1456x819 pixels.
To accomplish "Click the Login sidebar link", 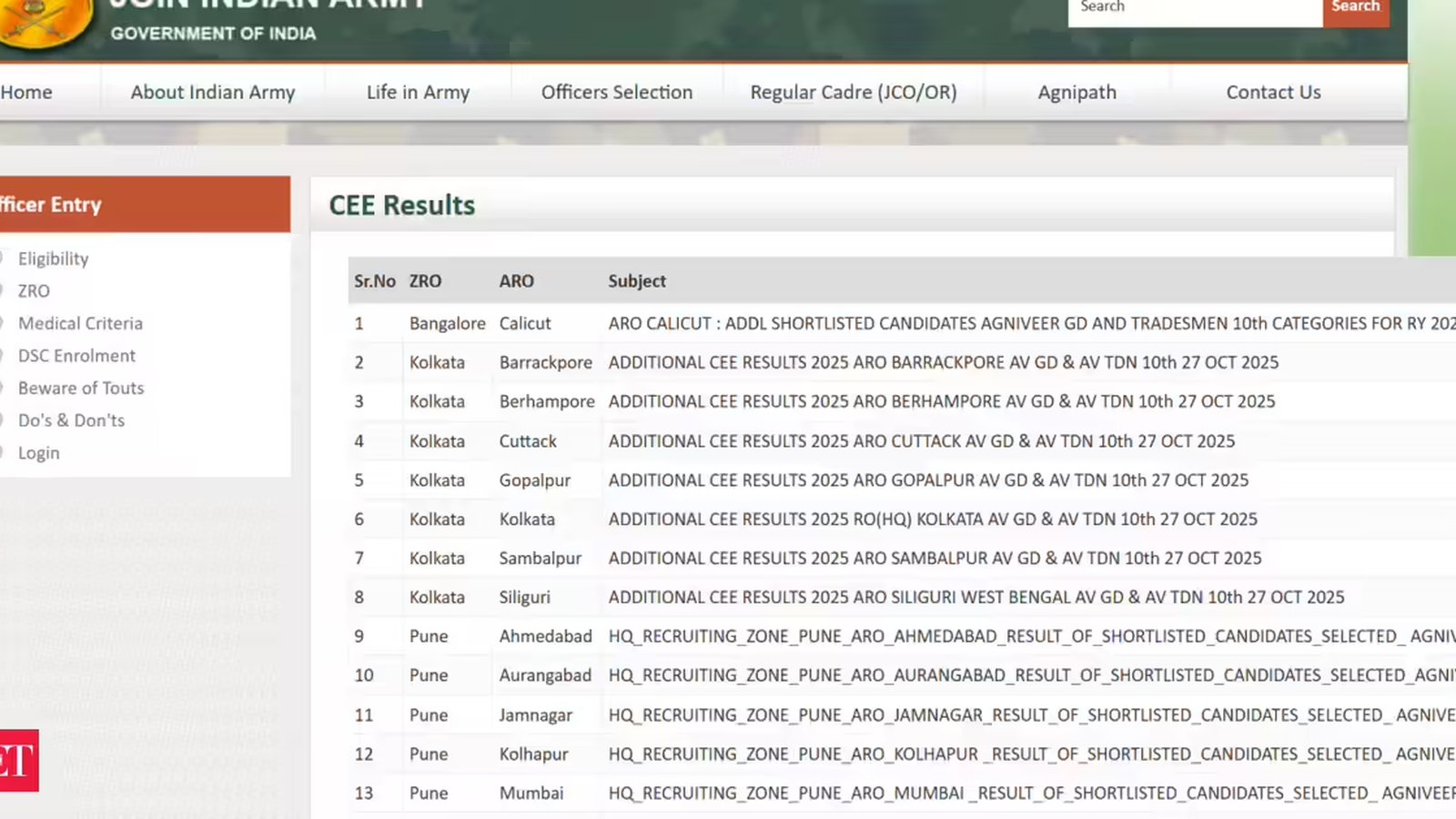I will pyautogui.click(x=38, y=453).
